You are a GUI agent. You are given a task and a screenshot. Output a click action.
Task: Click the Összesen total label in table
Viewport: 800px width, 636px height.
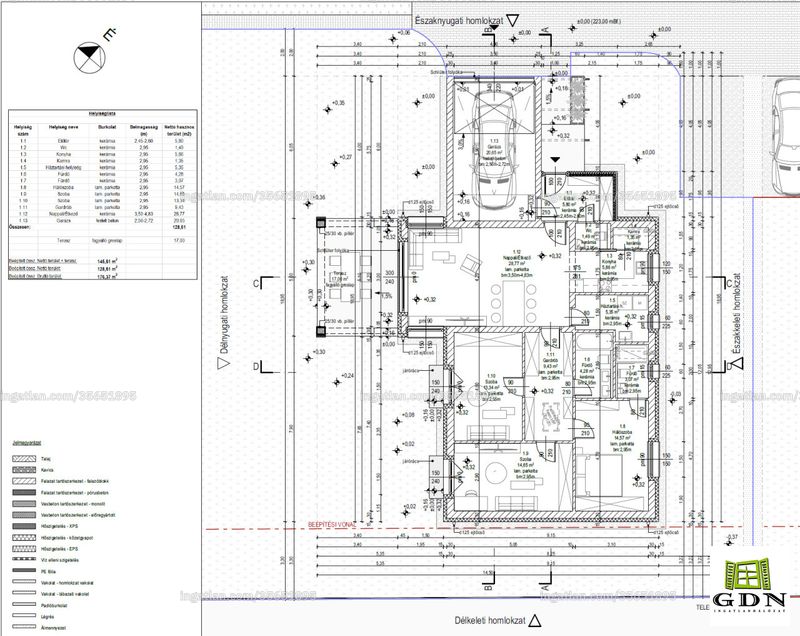coord(19,226)
